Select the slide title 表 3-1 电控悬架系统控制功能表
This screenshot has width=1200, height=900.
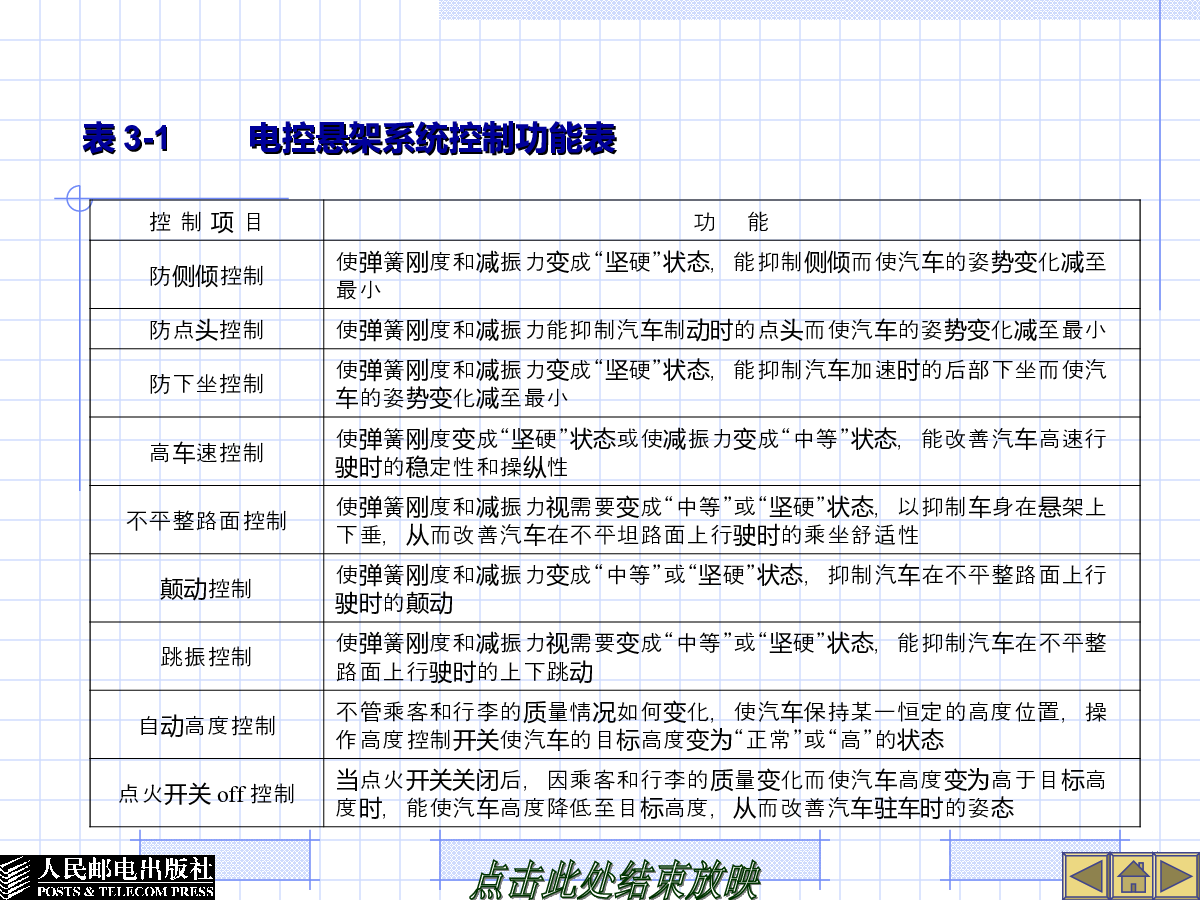(x=349, y=139)
